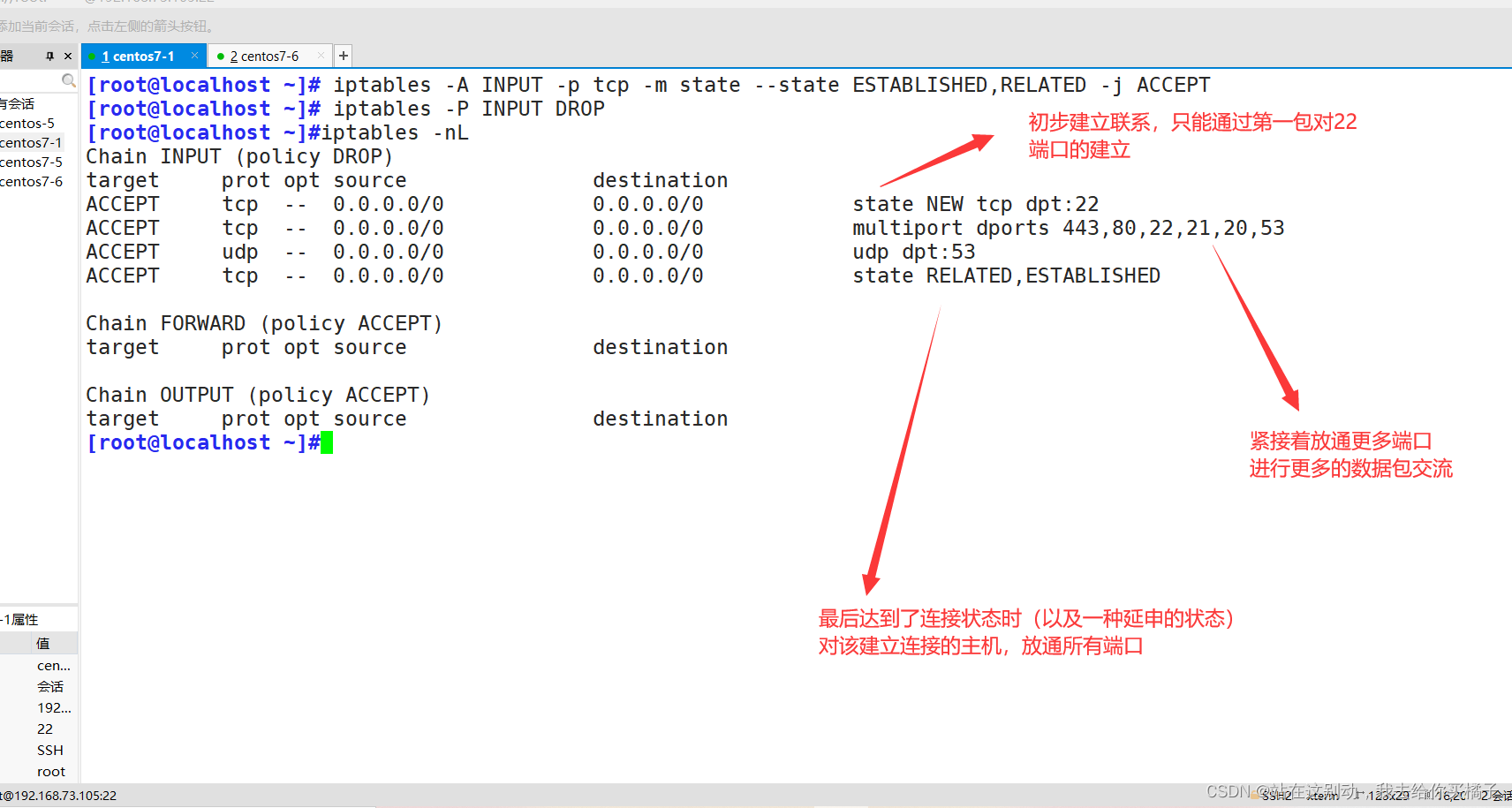This screenshot has height=808, width=1512.
Task: Open a new tab with the plus button
Action: click(343, 56)
